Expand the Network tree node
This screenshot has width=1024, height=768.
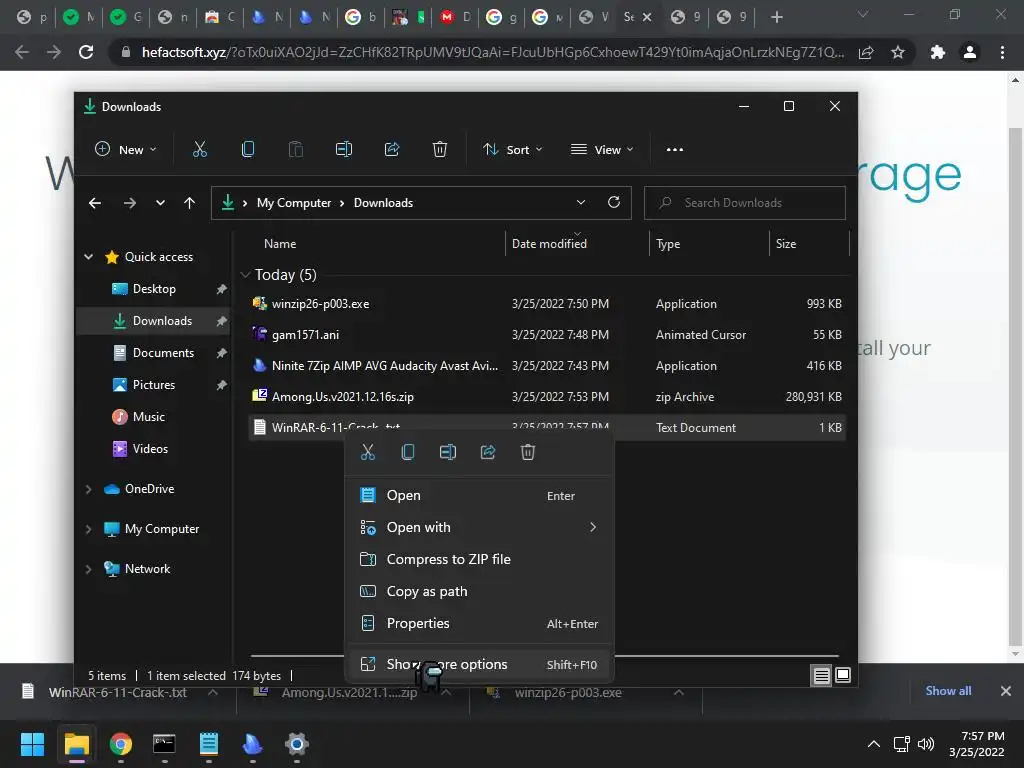coord(89,569)
